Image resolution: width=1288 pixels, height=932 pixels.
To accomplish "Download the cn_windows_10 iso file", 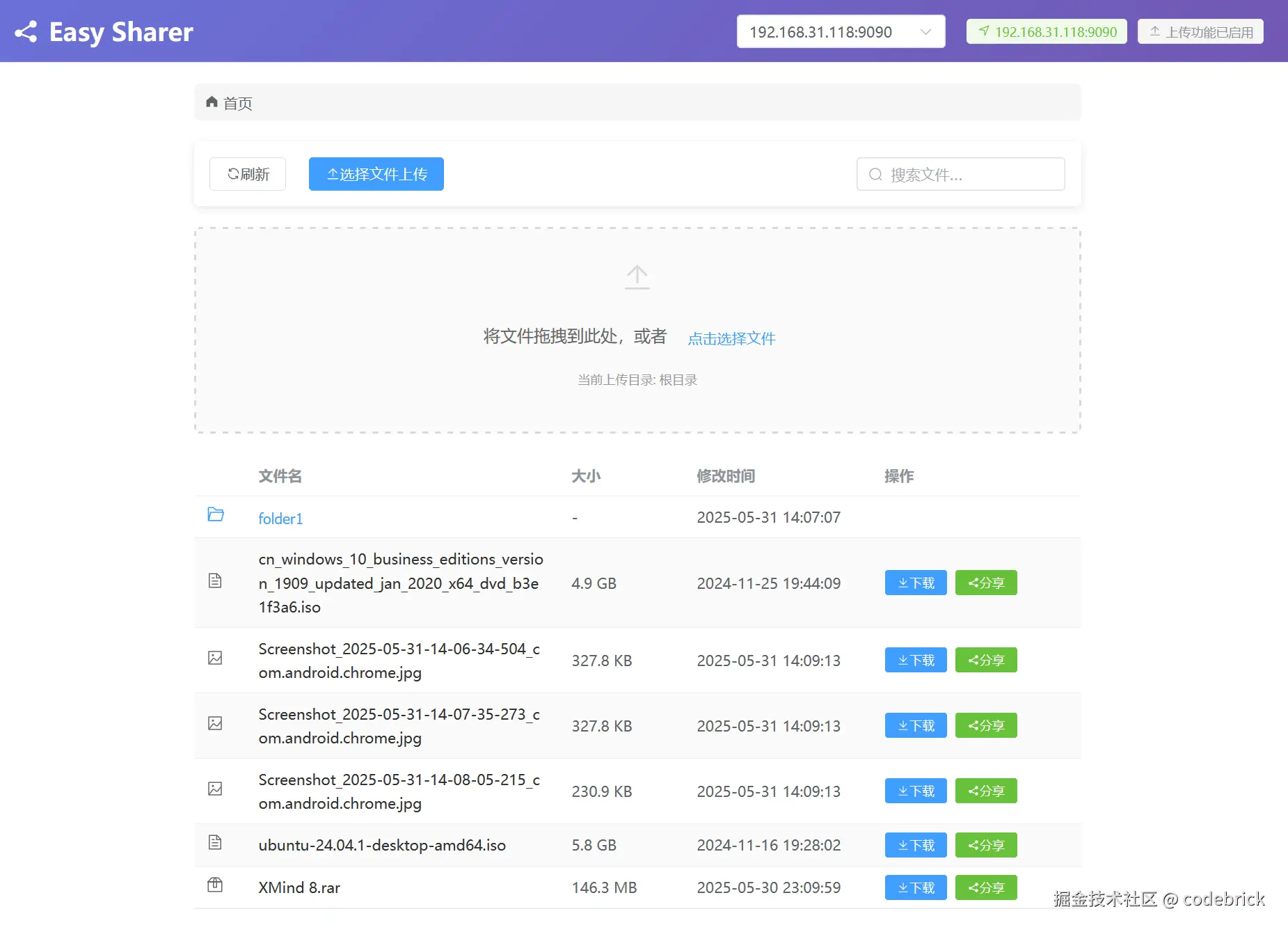I will tap(916, 583).
